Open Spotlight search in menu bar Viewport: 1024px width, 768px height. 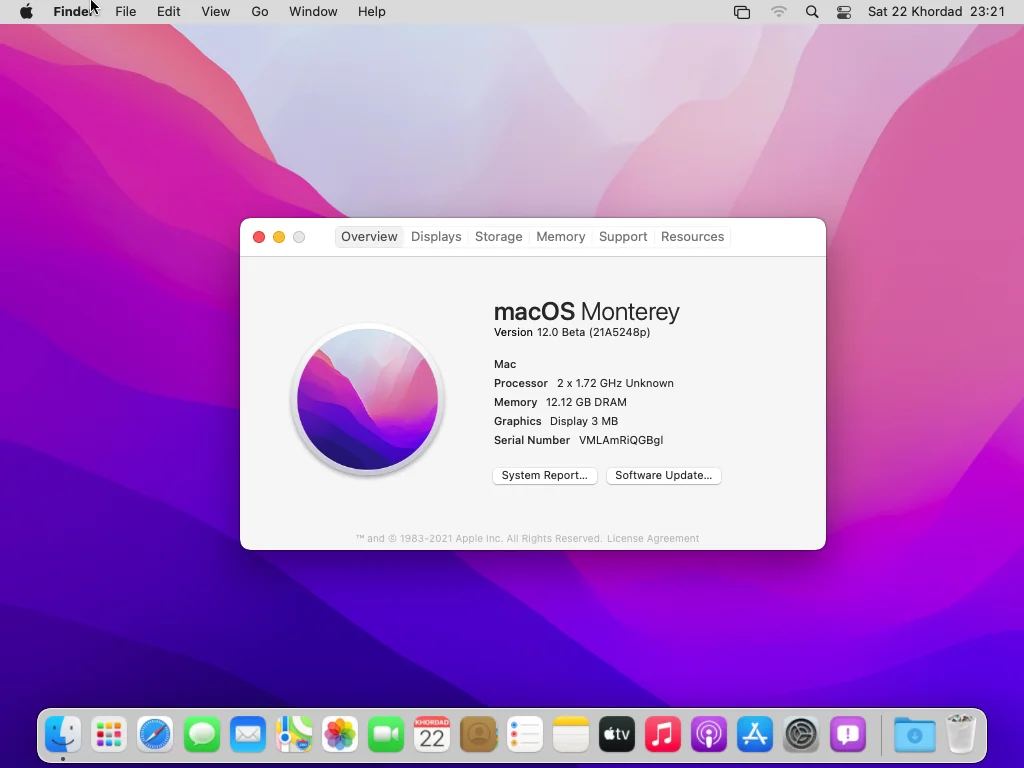click(812, 12)
